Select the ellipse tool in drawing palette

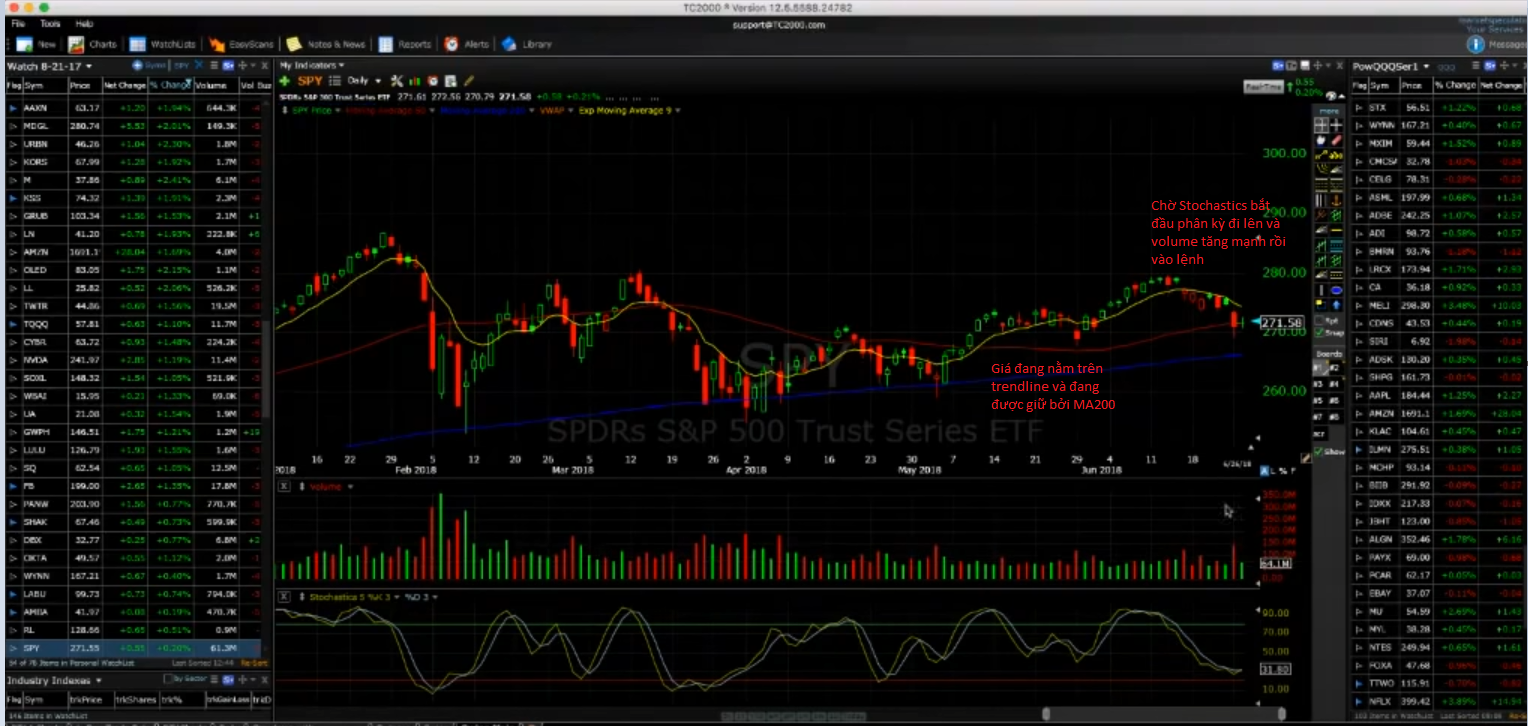point(1335,290)
